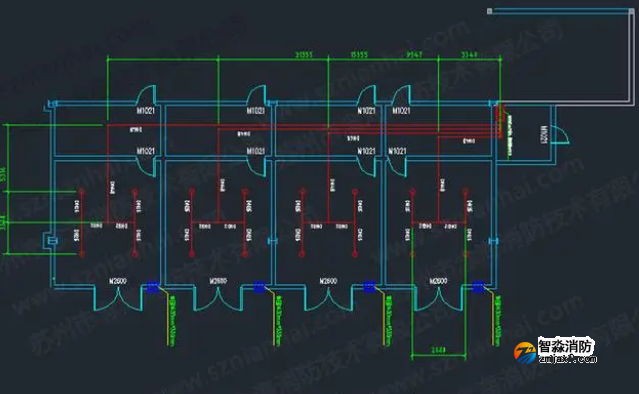Select the 21555 dimension text at top

304,55
